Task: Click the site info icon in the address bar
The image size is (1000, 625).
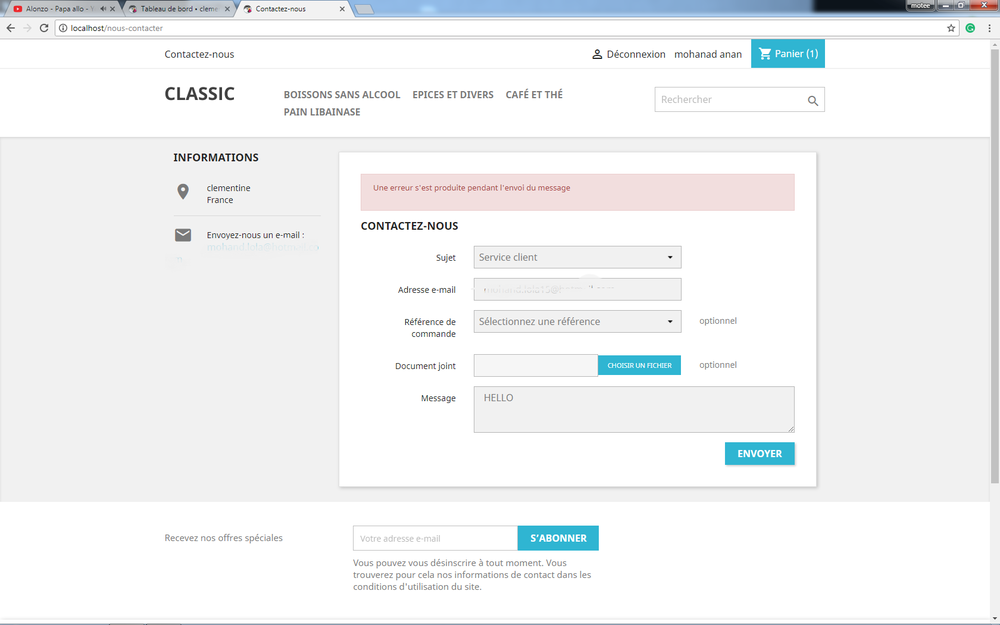Action: pos(63,28)
